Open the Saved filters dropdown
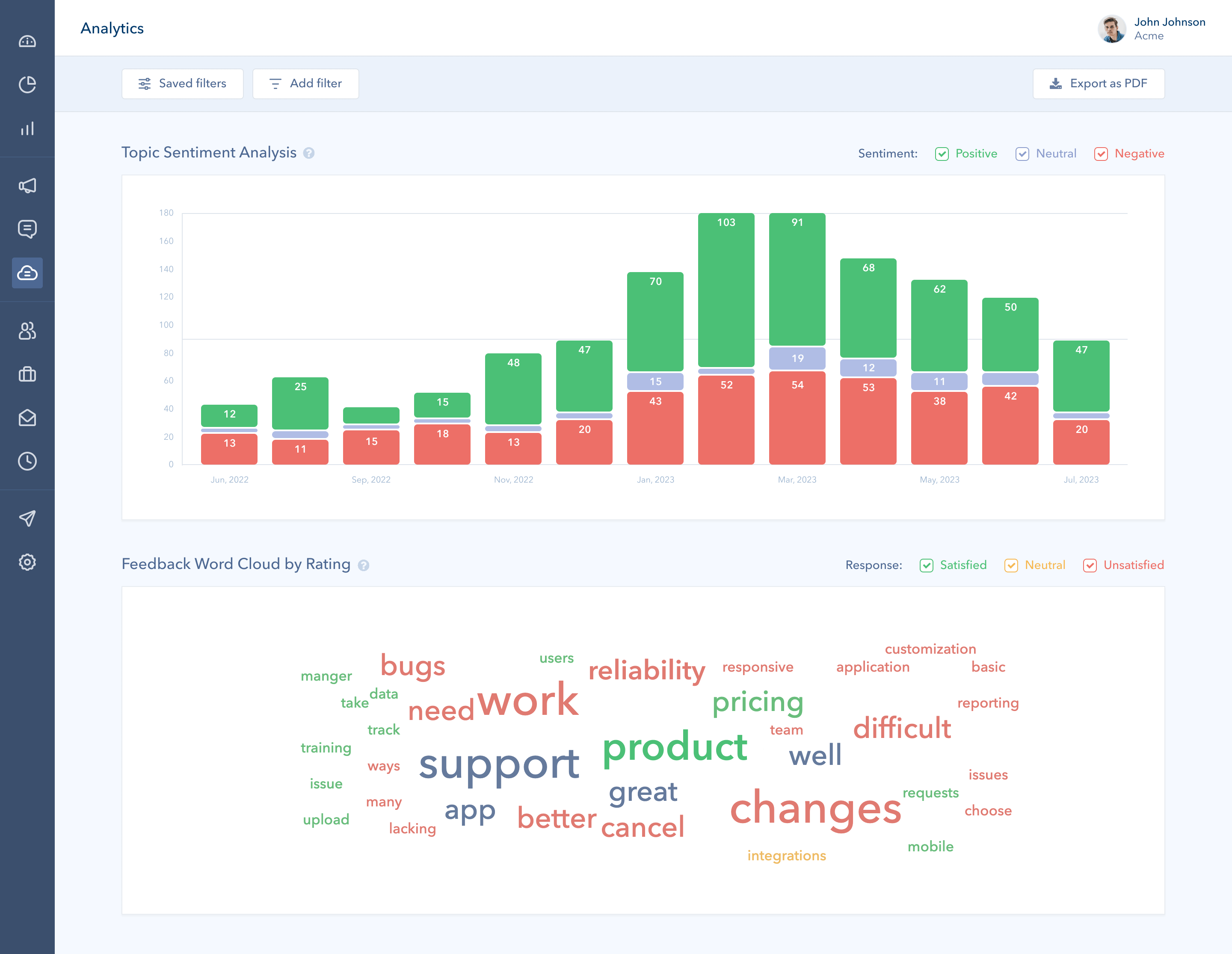The height and width of the screenshot is (954, 1232). [x=182, y=83]
